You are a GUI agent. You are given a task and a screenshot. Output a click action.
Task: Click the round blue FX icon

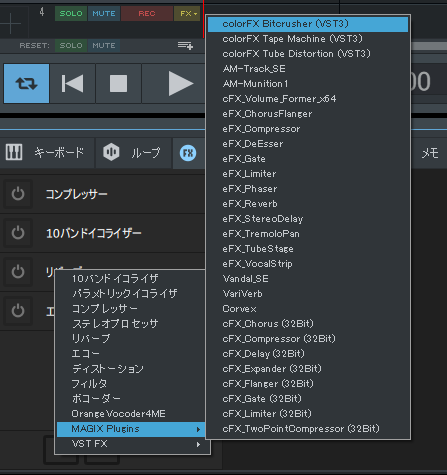188,153
